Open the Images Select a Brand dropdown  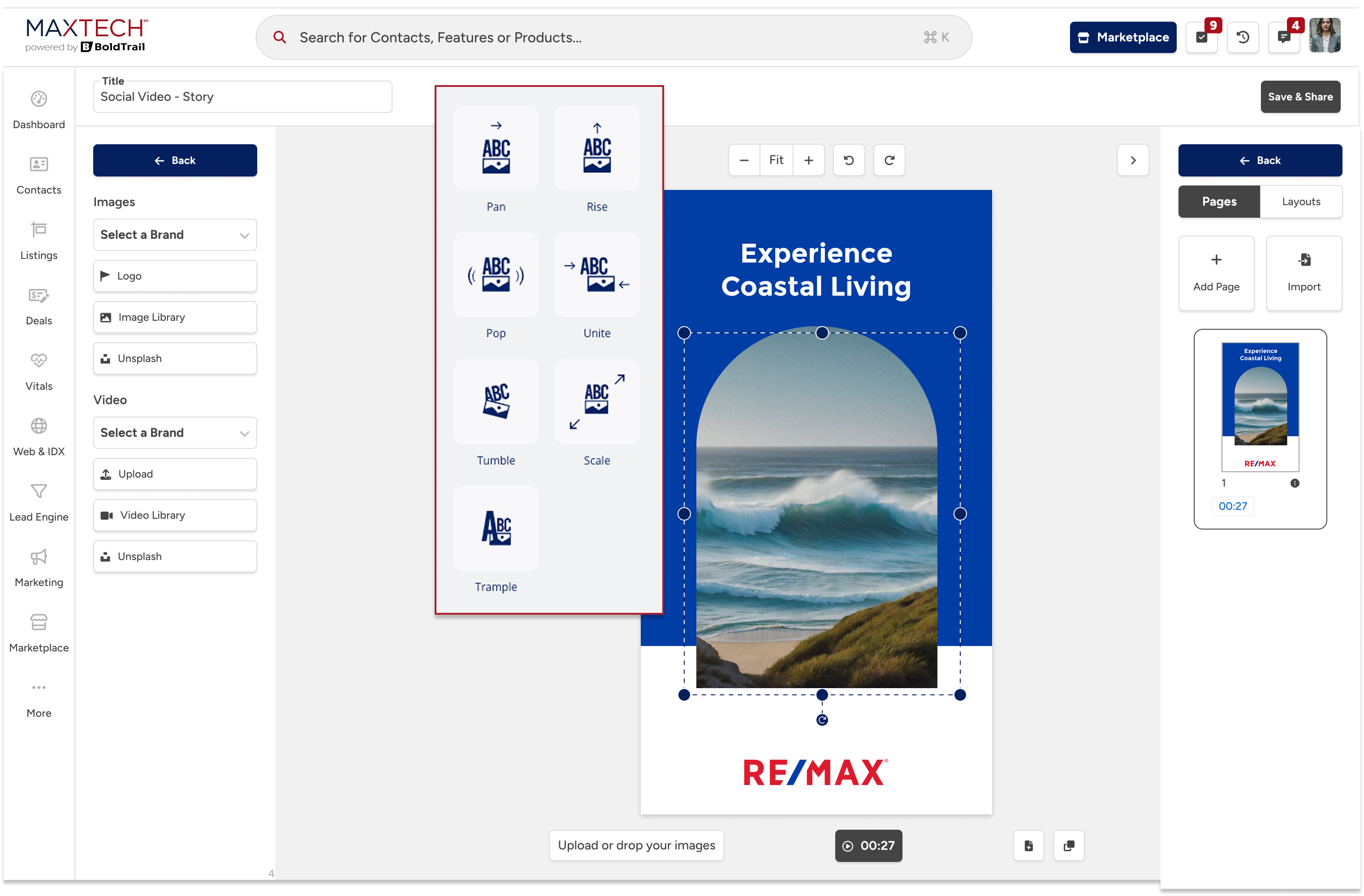tap(175, 235)
